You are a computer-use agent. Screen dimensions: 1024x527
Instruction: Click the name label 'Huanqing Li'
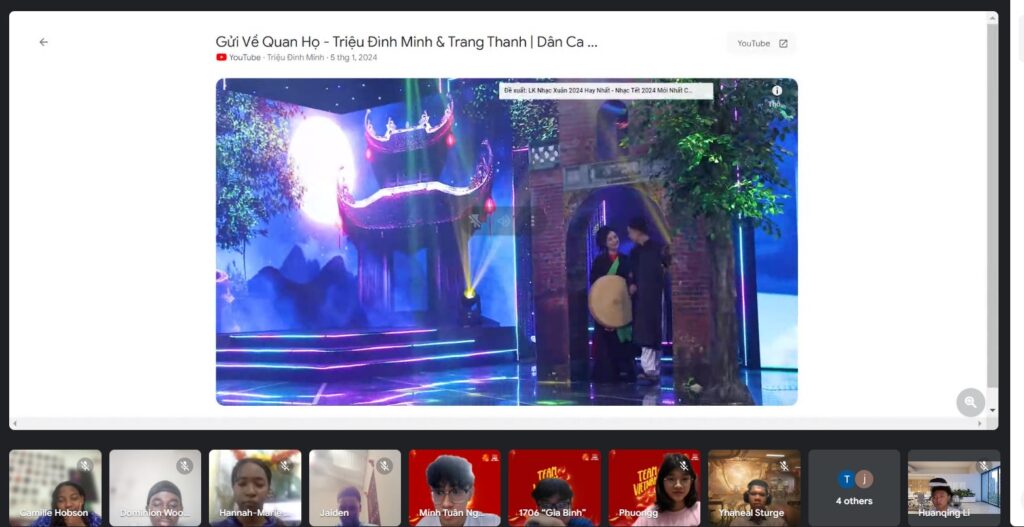click(x=944, y=513)
